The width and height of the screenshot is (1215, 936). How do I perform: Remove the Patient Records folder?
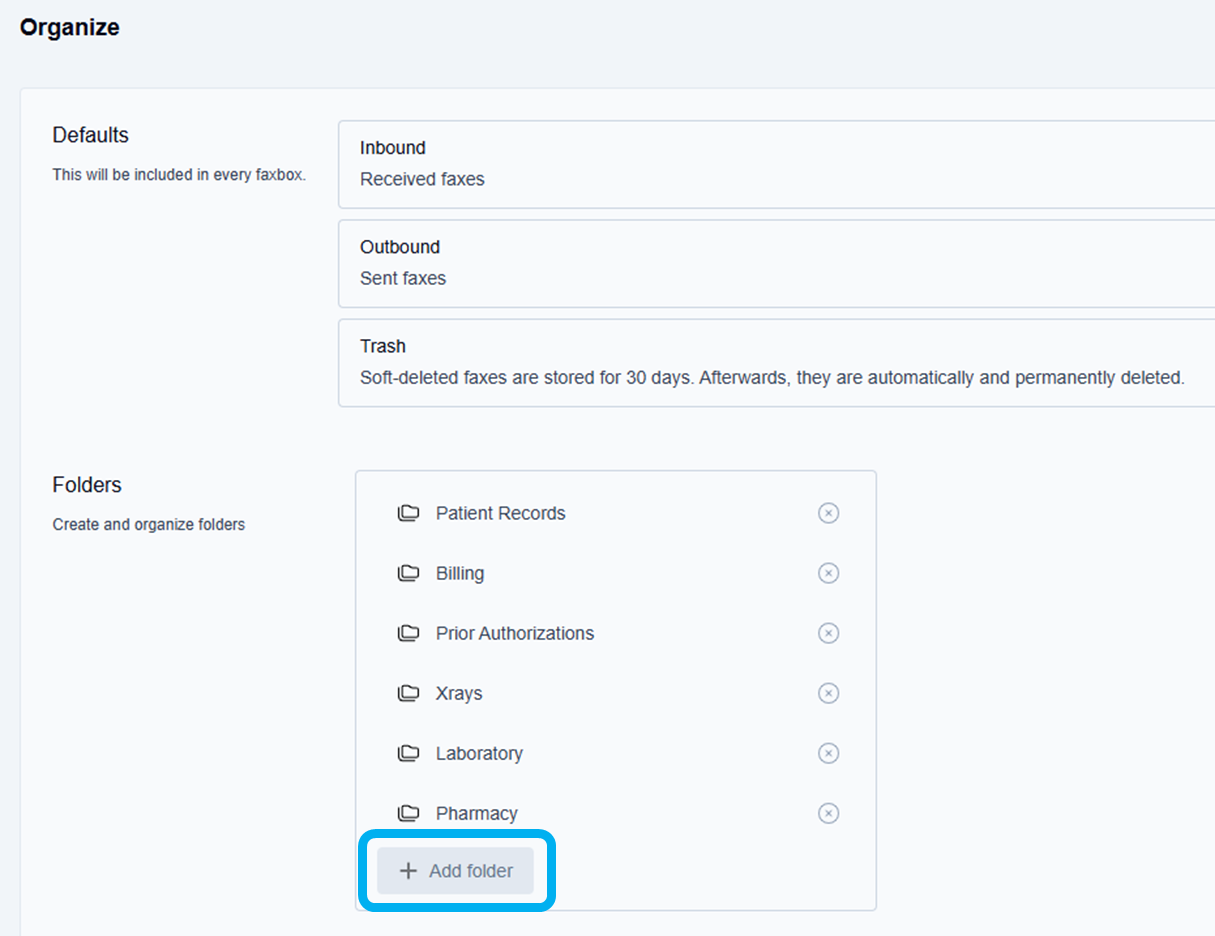pos(828,513)
